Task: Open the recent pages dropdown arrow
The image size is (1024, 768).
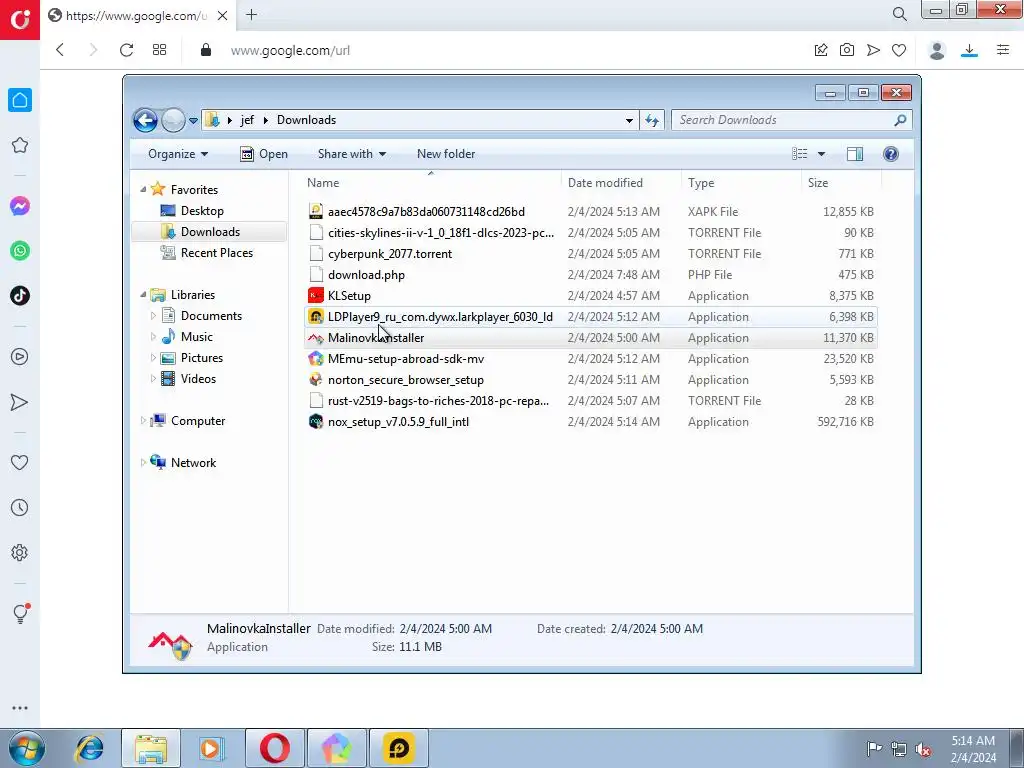Action: pyautogui.click(x=193, y=120)
